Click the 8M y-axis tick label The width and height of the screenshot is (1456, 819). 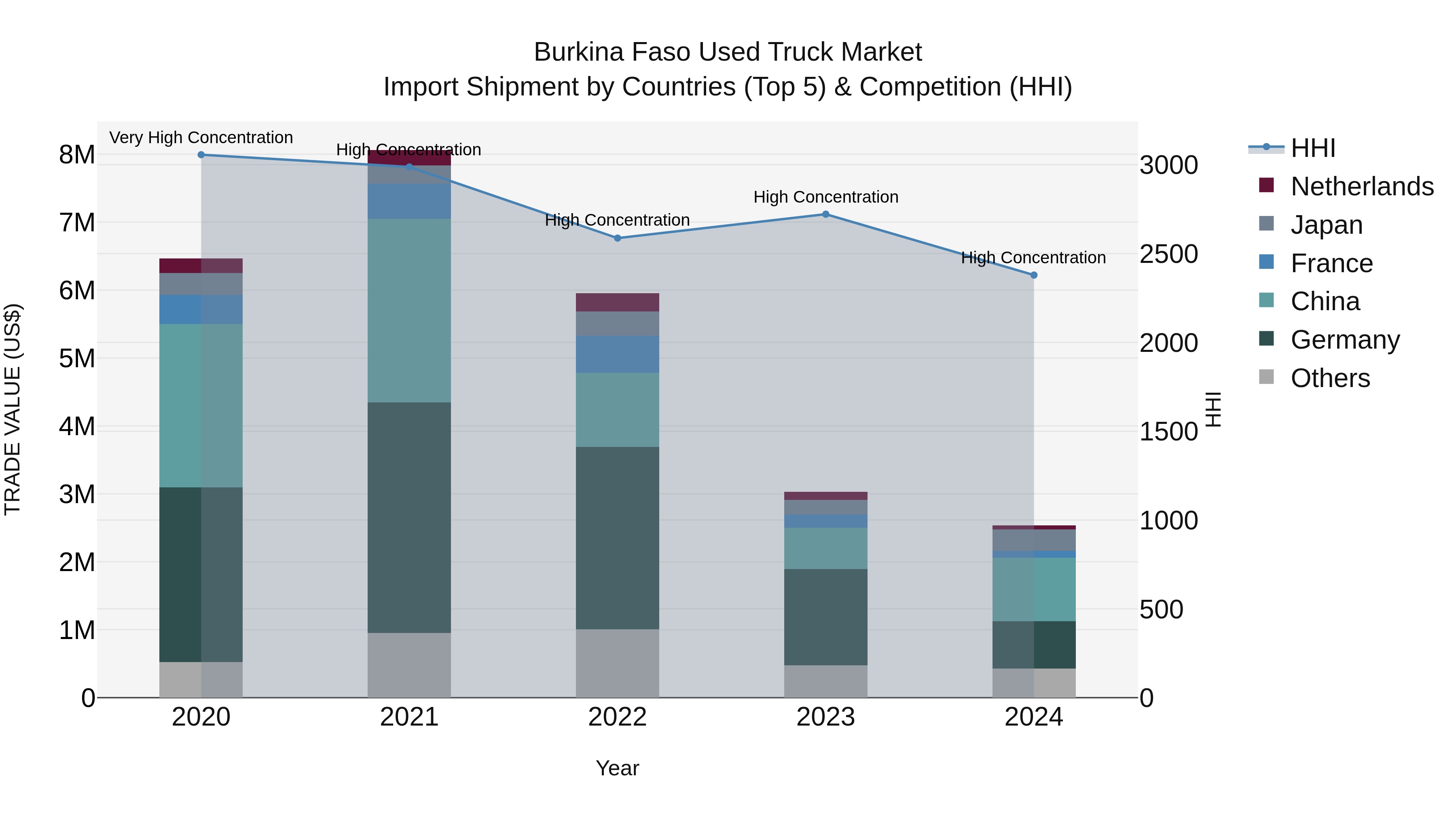point(77,155)
